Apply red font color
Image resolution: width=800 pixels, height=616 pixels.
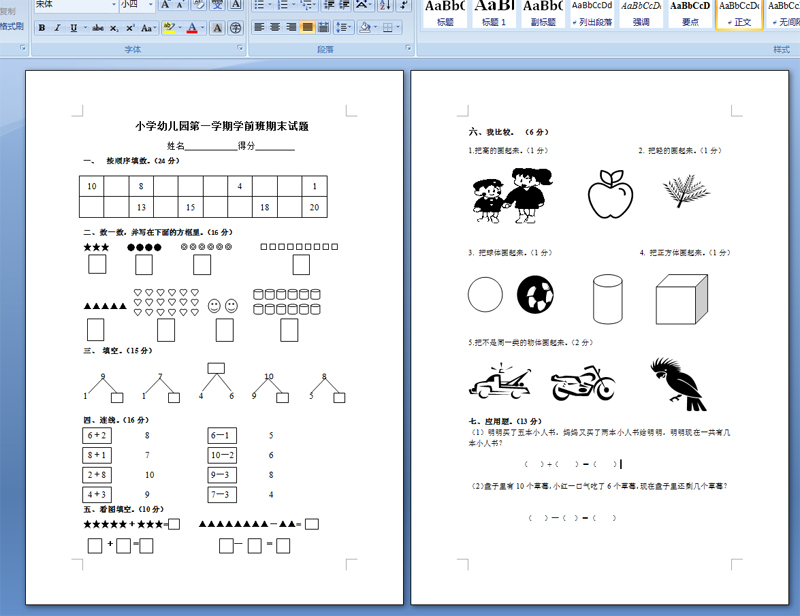point(192,28)
